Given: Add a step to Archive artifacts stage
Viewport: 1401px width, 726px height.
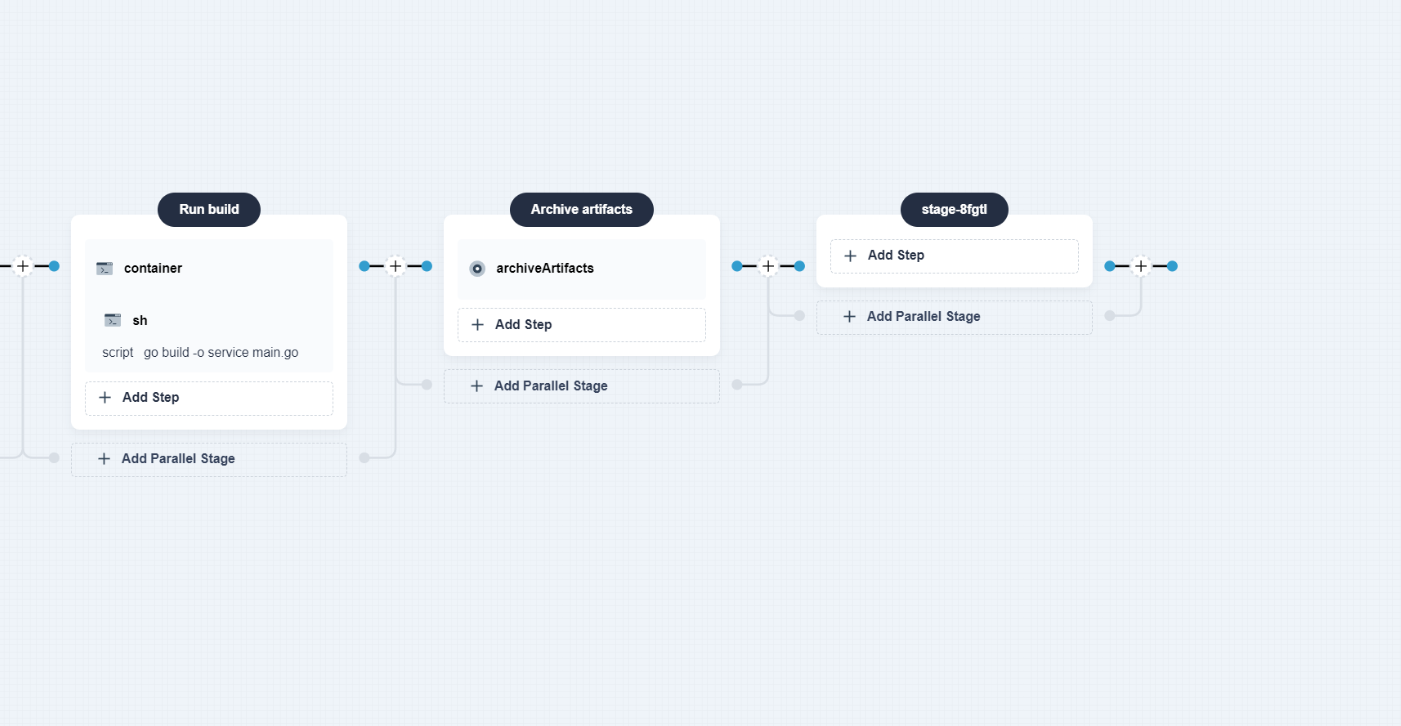Looking at the screenshot, I should tap(581, 325).
